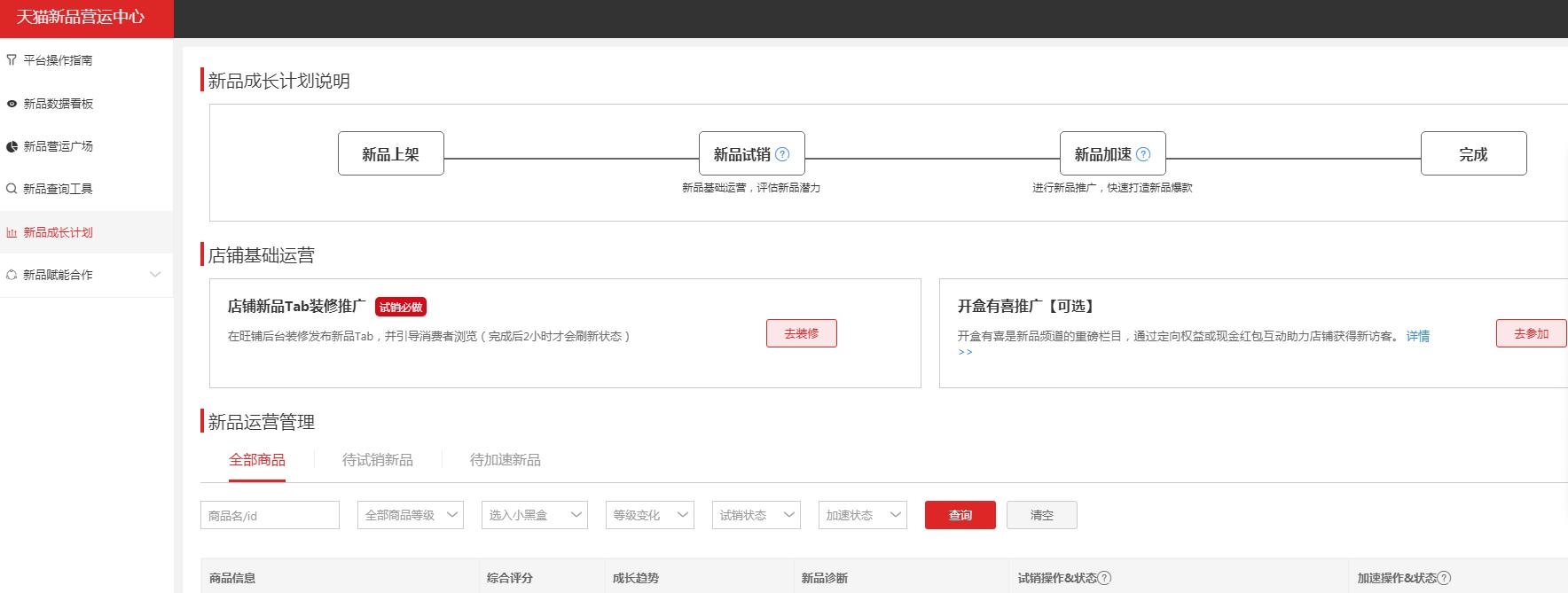Open the 全部商品等级 dropdown
The image size is (1568, 593).
(410, 515)
